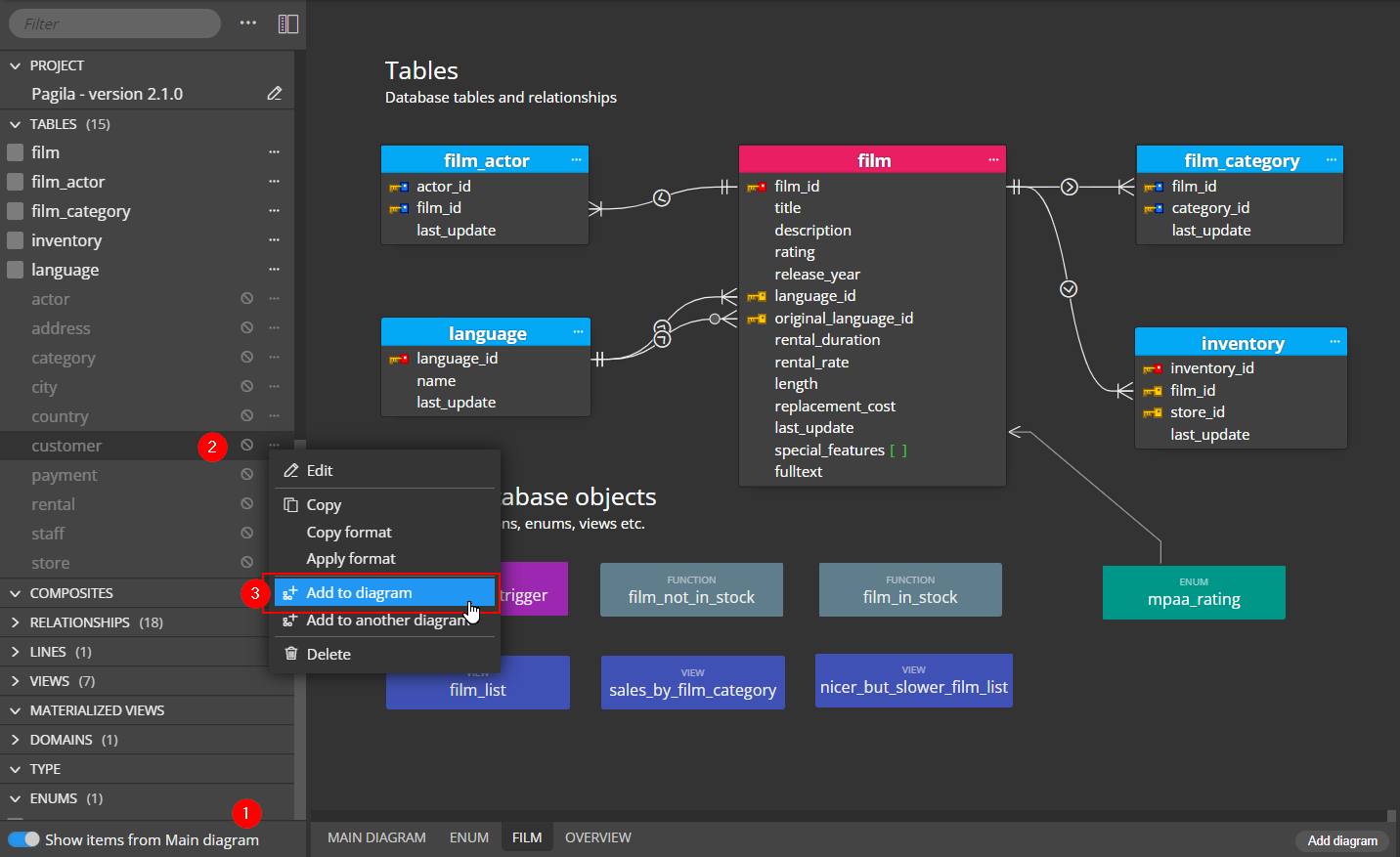Choose Edit from the context menu
This screenshot has width=1400, height=857.
(x=384, y=470)
